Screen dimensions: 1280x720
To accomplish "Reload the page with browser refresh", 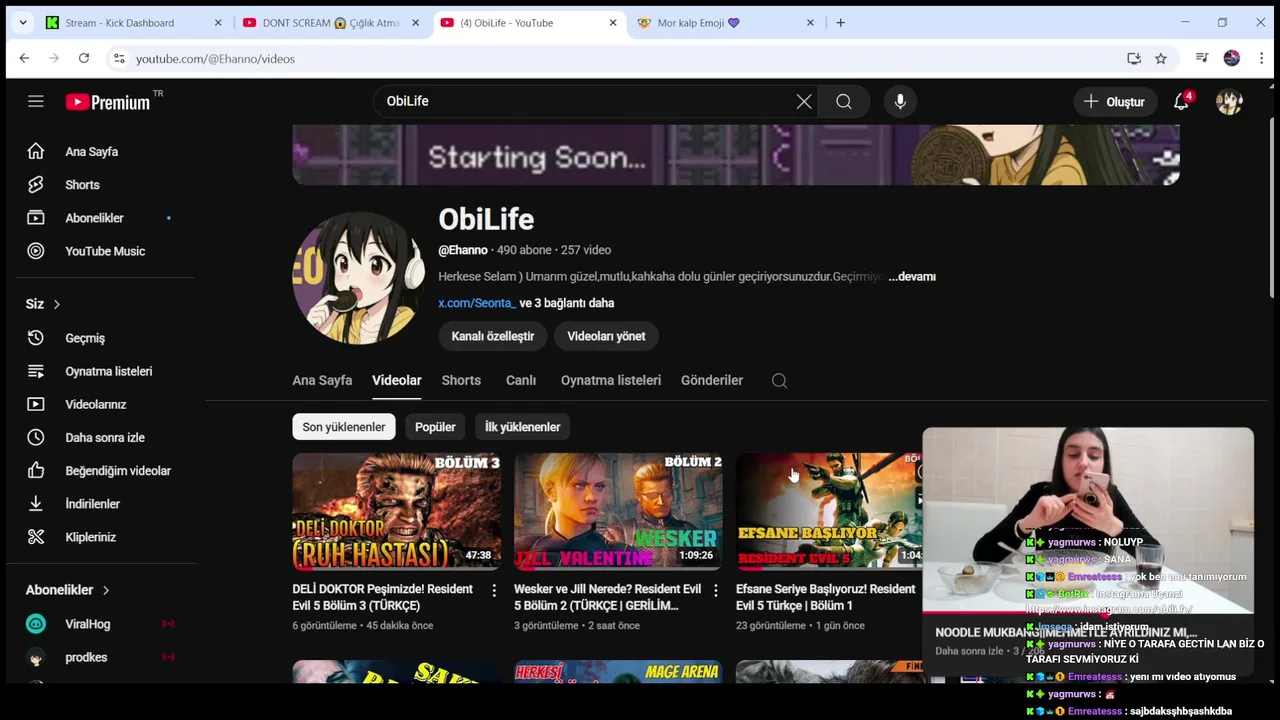I will [84, 59].
